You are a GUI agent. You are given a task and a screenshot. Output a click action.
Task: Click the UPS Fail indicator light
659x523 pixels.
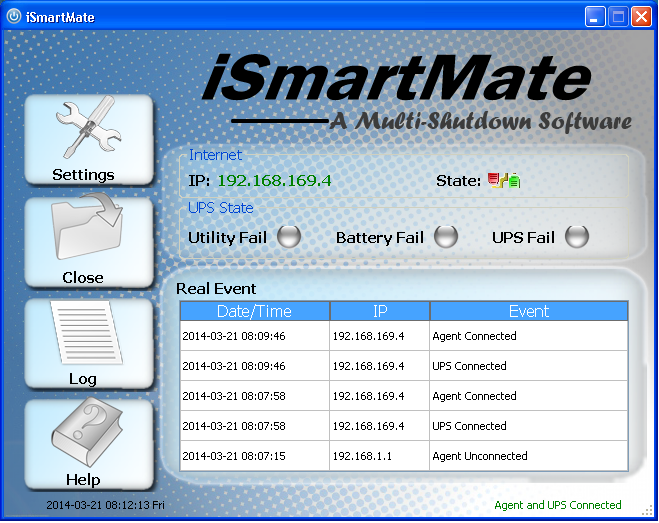(577, 237)
